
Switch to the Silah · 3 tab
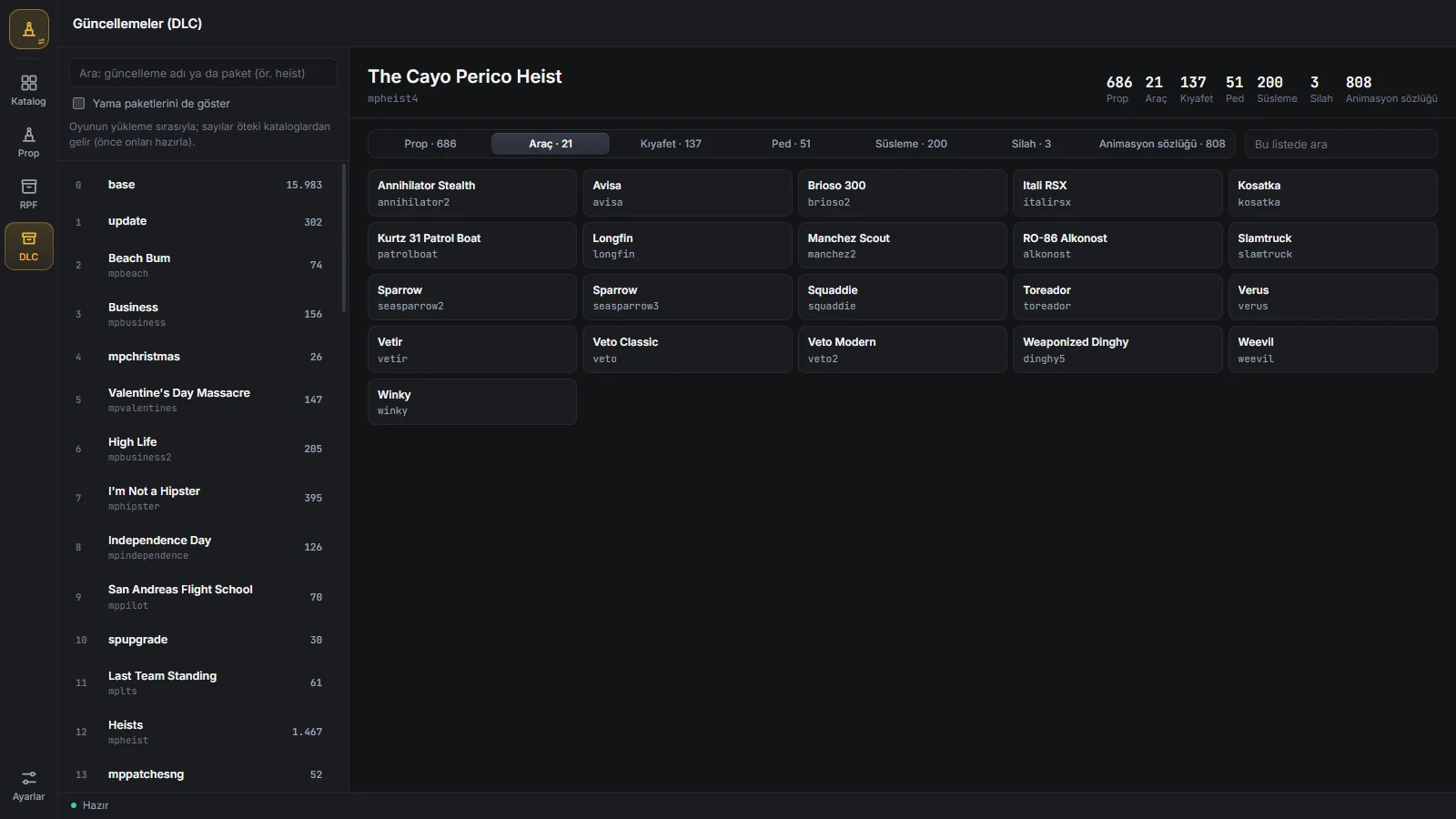1031,144
